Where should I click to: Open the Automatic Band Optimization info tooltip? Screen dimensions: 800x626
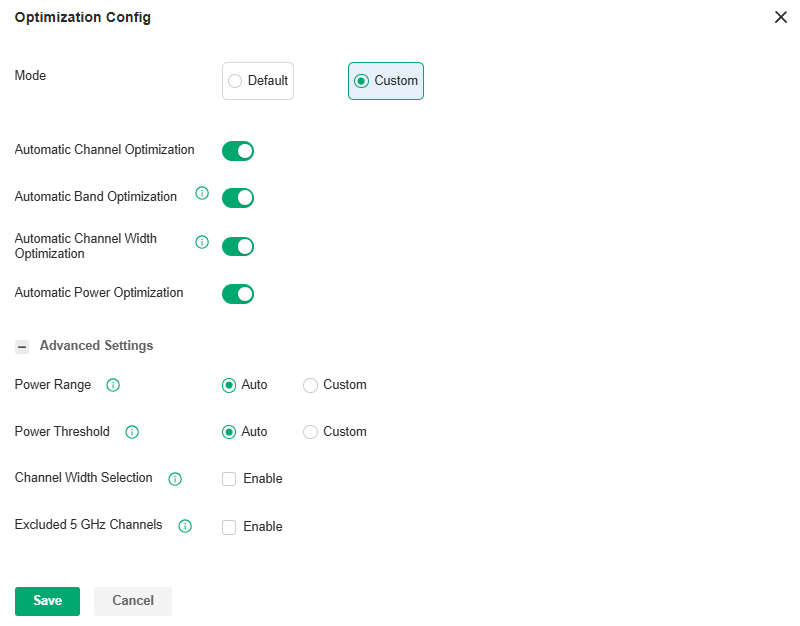point(202,193)
